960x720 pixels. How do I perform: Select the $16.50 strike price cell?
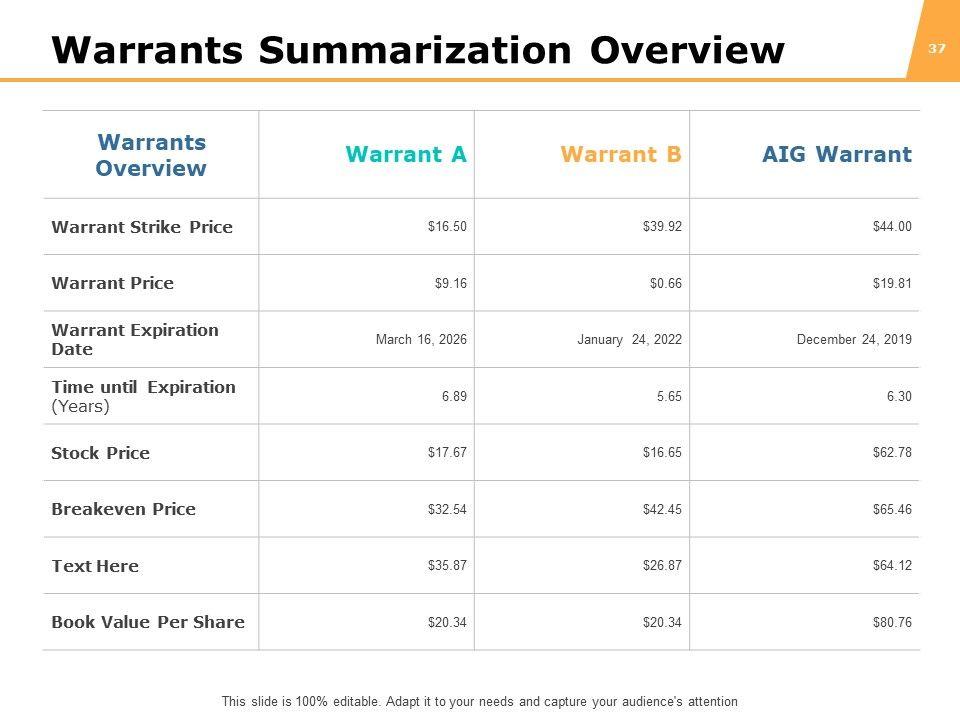[447, 227]
